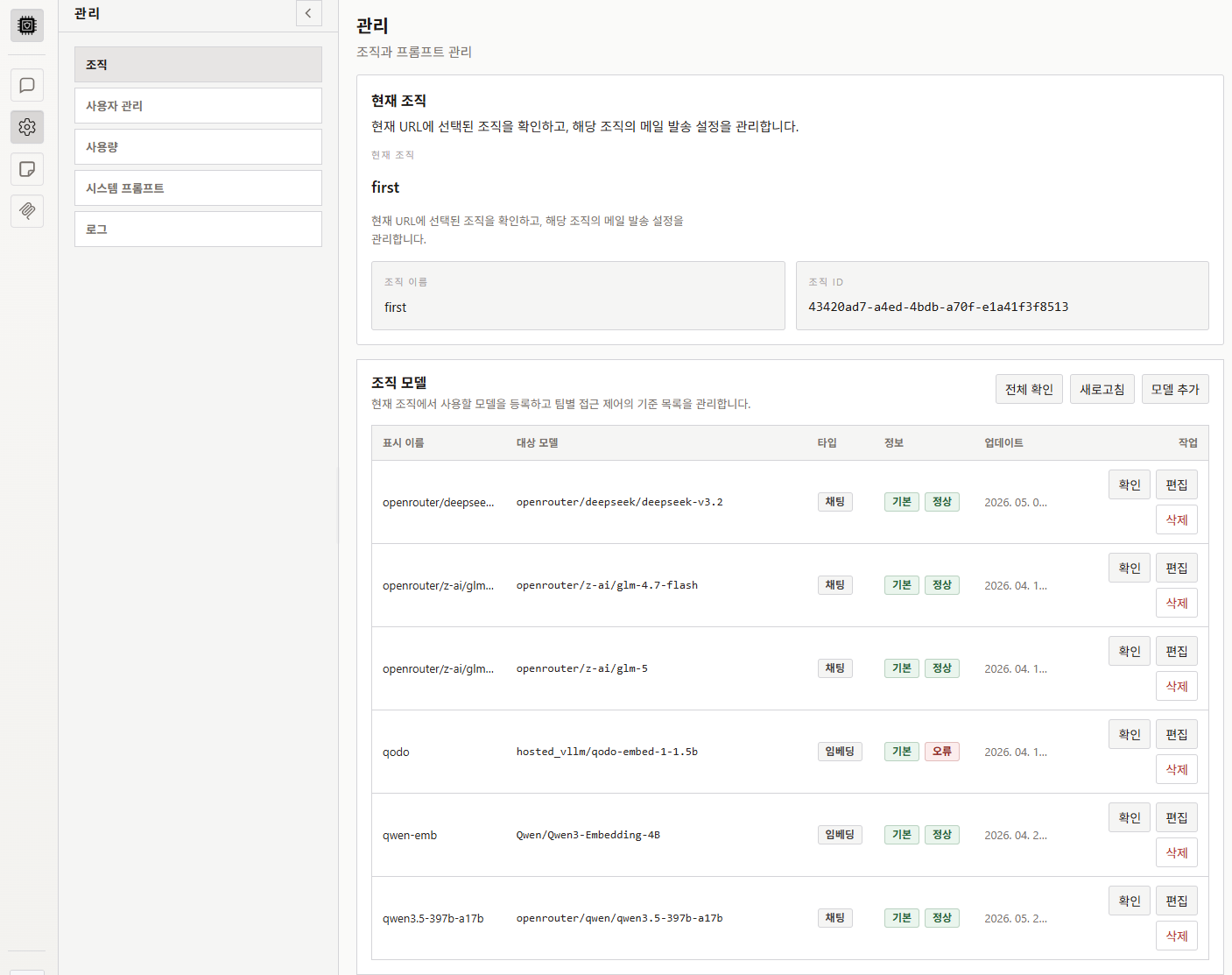The width and height of the screenshot is (1232, 975).
Task: Click the 정상 badge in deepseek-v3.2 row
Action: pos(942,502)
